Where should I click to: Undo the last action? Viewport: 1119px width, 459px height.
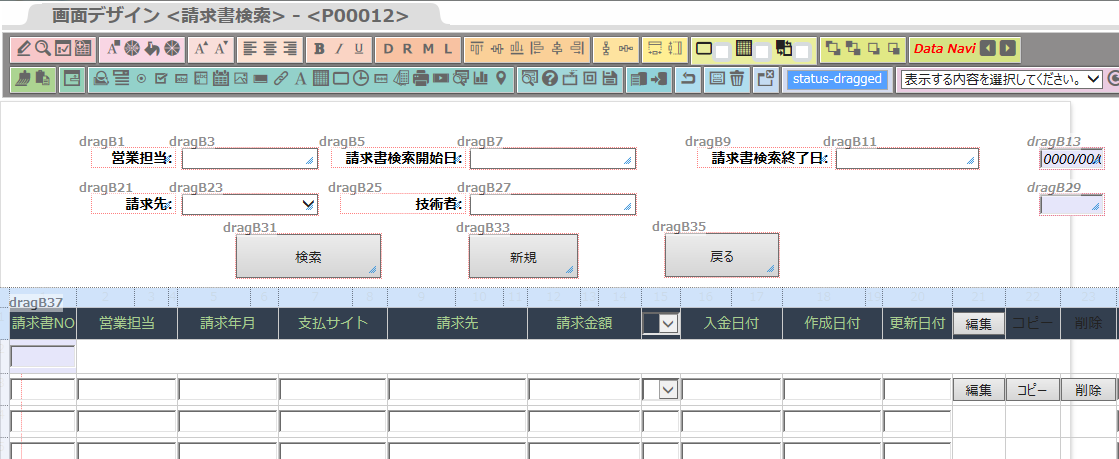[688, 79]
